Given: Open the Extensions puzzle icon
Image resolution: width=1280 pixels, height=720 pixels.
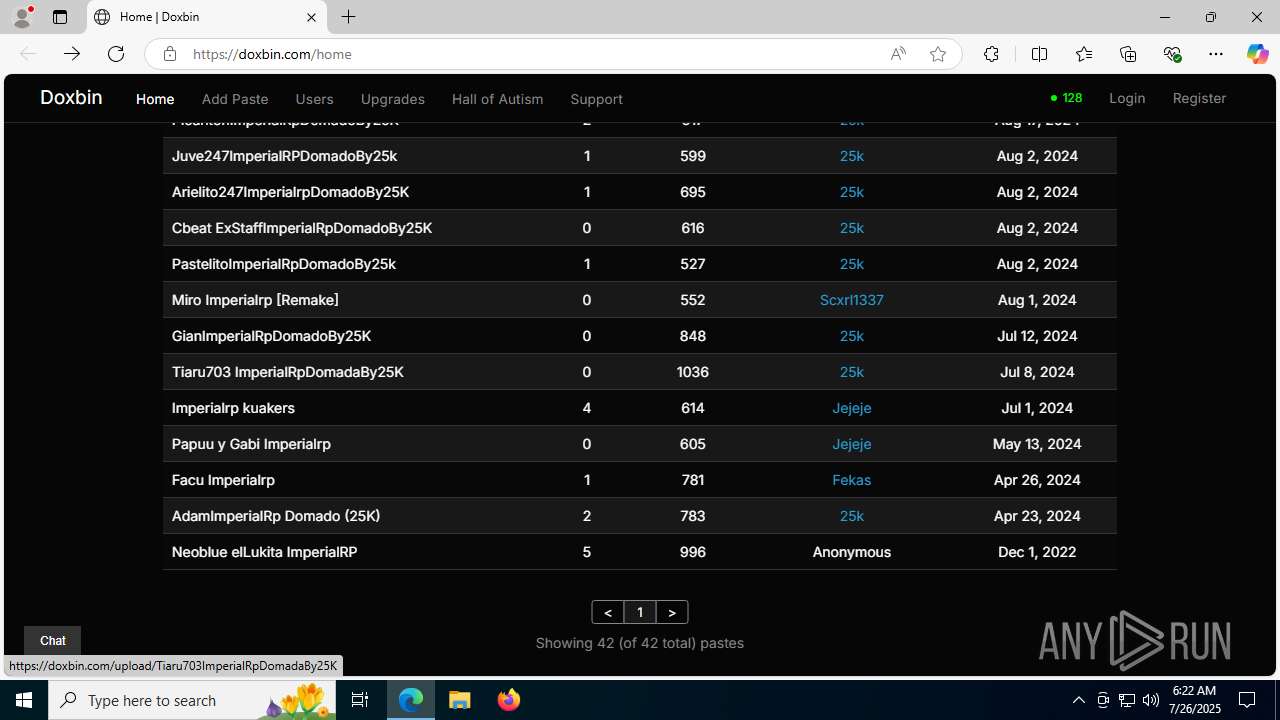Looking at the screenshot, I should pos(991,54).
